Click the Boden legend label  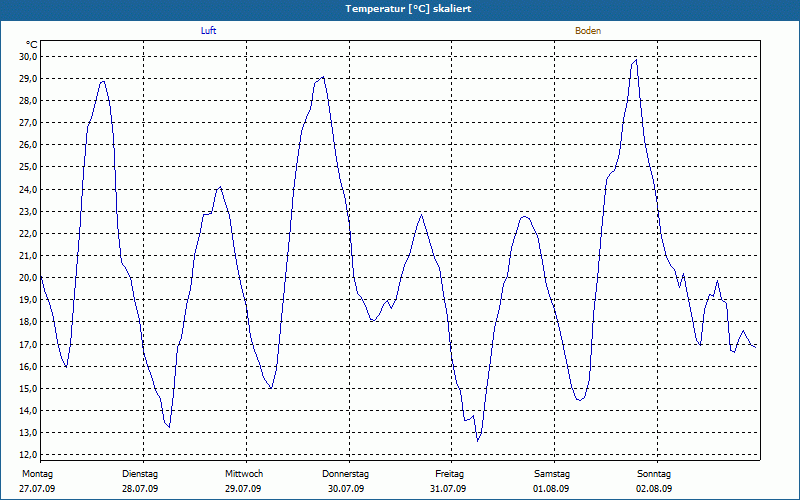[588, 31]
